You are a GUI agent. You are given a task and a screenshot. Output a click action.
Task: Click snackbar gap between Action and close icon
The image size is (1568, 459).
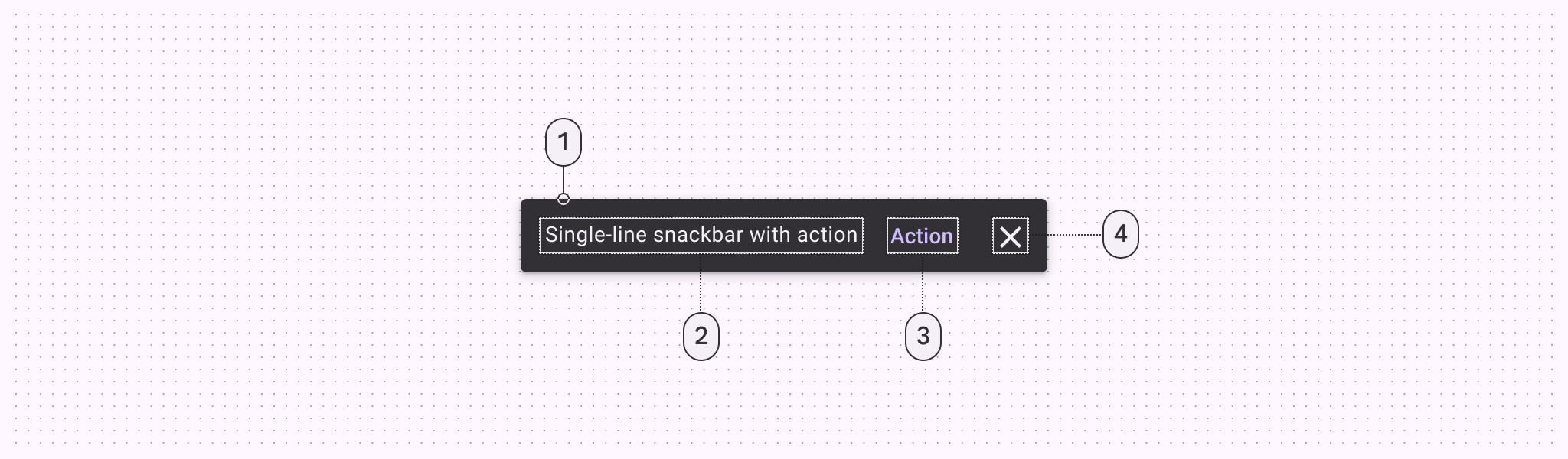tap(975, 236)
